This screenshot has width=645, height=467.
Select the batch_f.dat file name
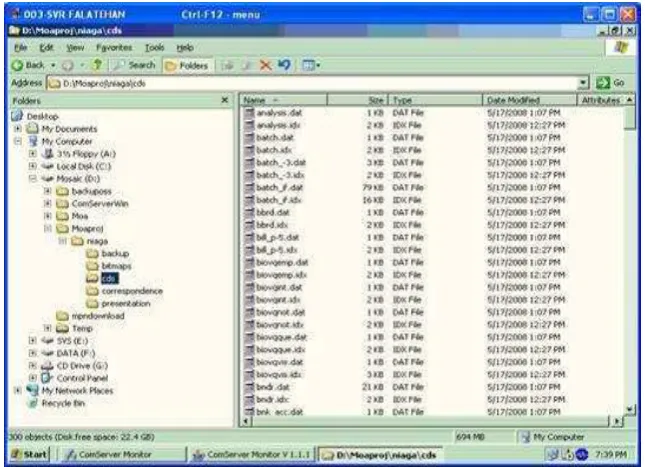pos(279,187)
